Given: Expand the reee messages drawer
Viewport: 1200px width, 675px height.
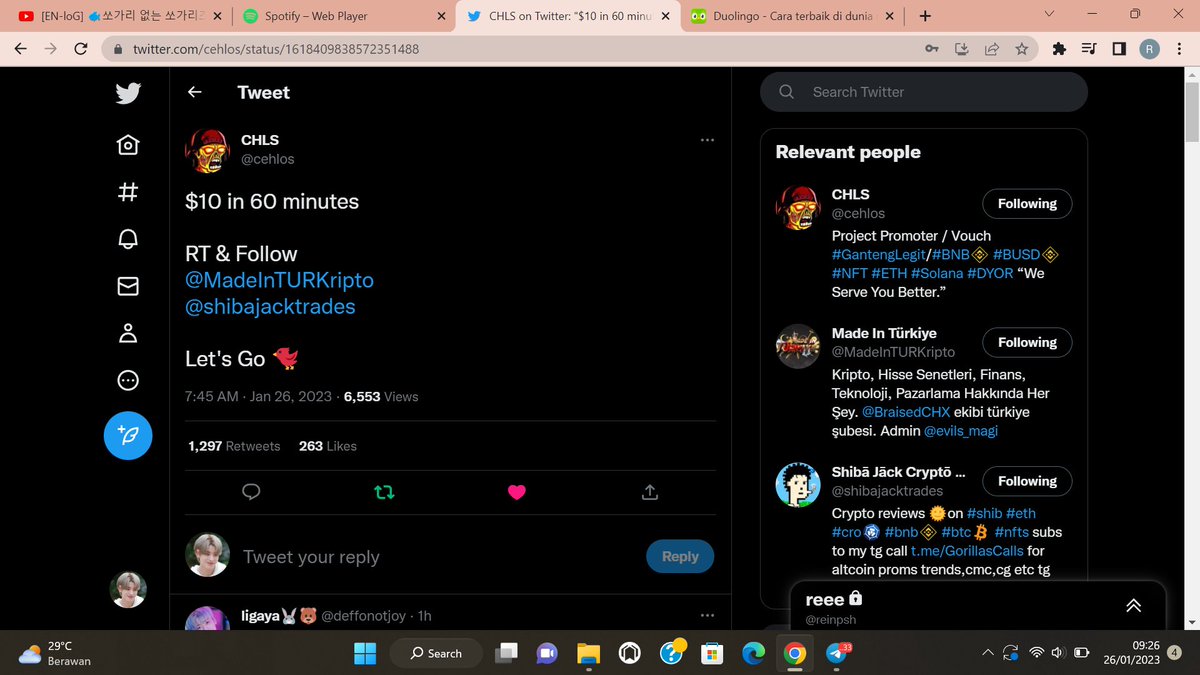Looking at the screenshot, I should pos(1133,605).
